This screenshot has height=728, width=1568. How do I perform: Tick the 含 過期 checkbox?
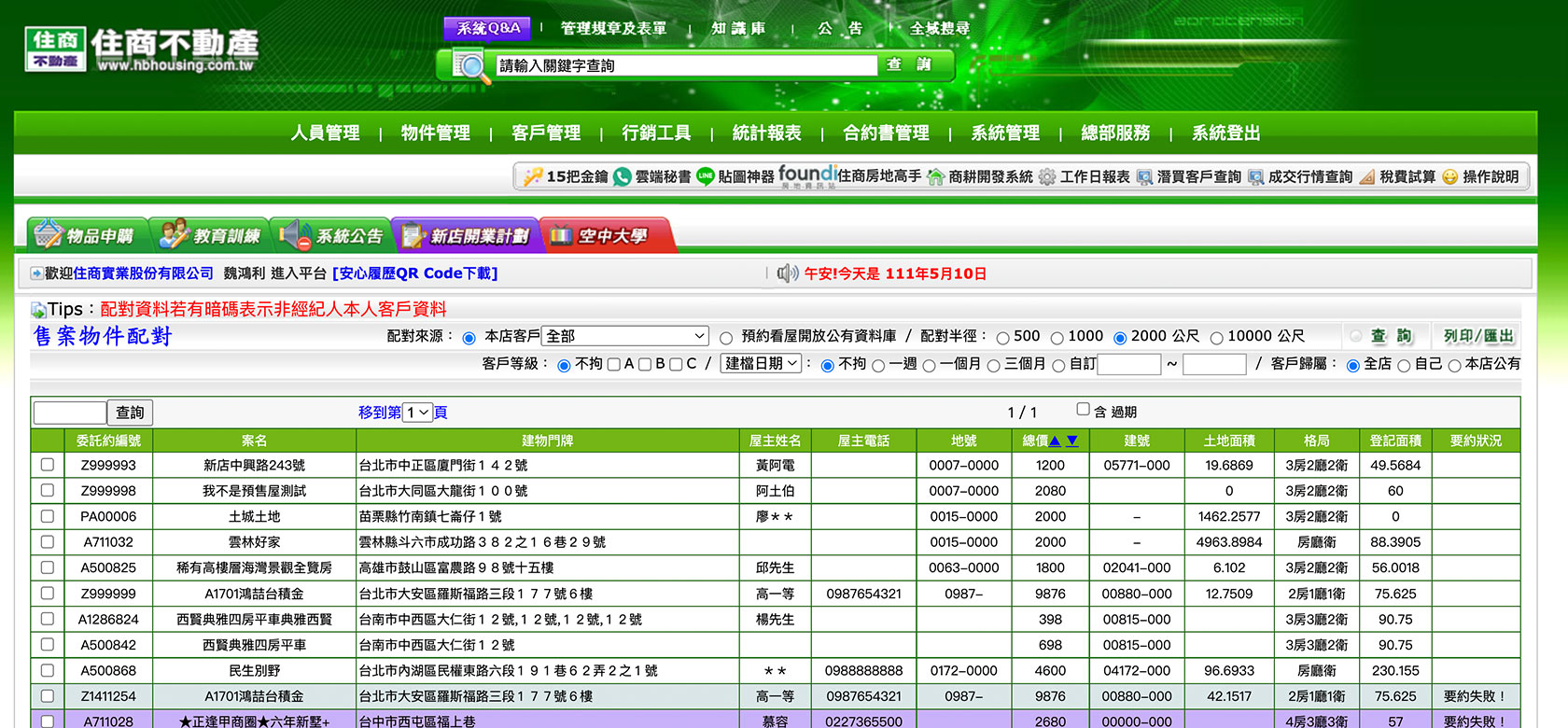[1083, 409]
